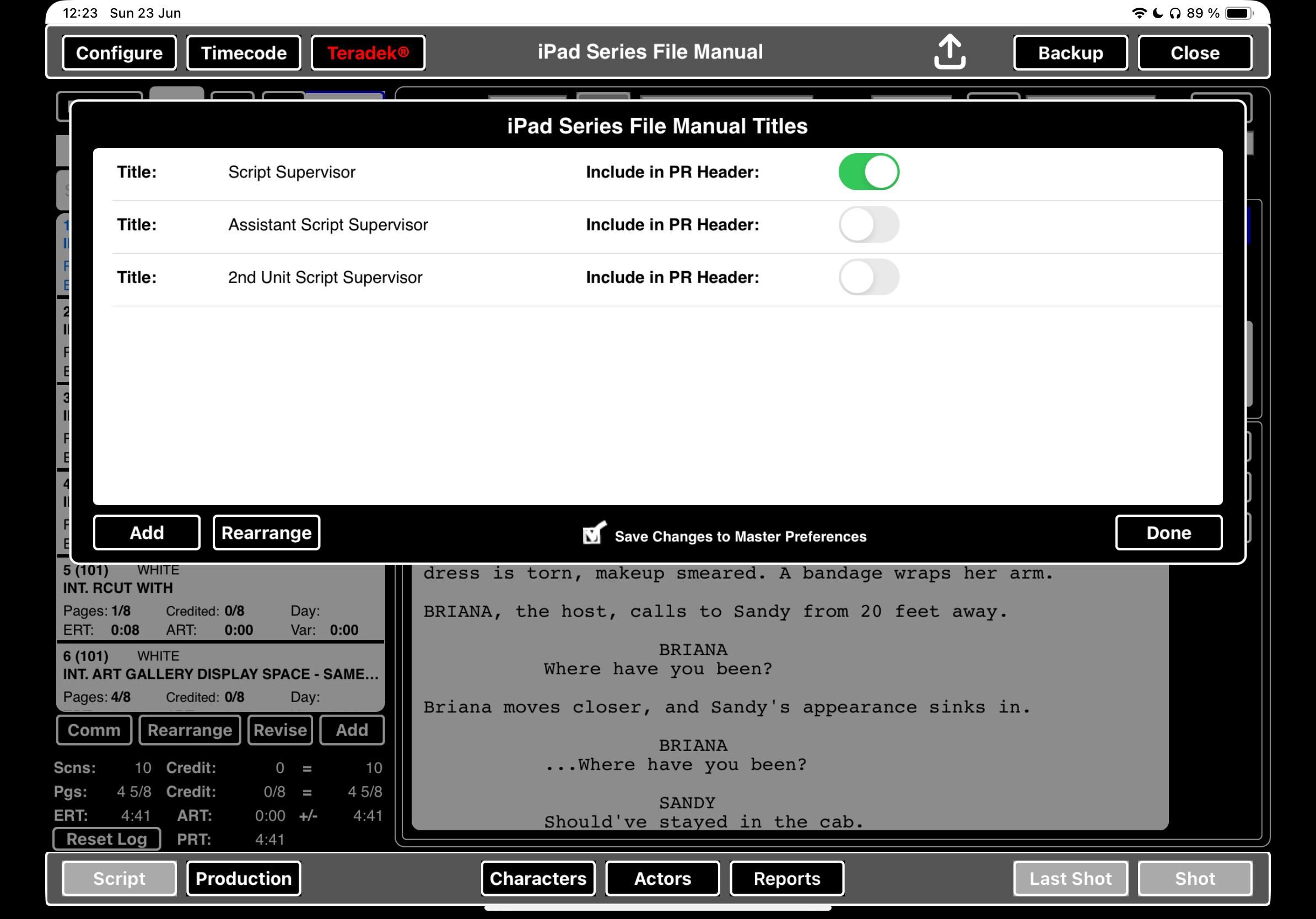
Task: Enable PR Header for 2nd Unit Script Supervisor
Action: point(869,277)
